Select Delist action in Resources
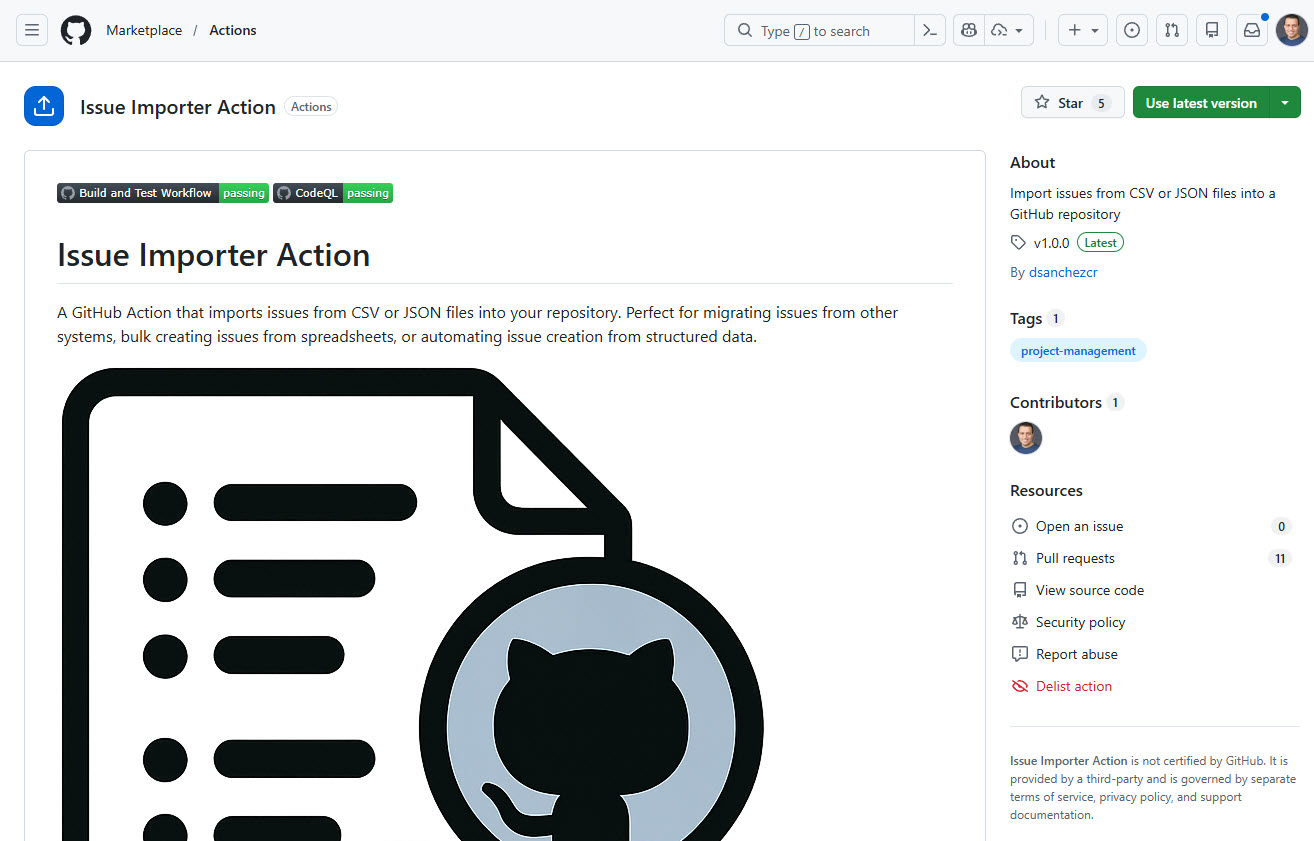The width and height of the screenshot is (1314, 841). pyautogui.click(x=1073, y=686)
